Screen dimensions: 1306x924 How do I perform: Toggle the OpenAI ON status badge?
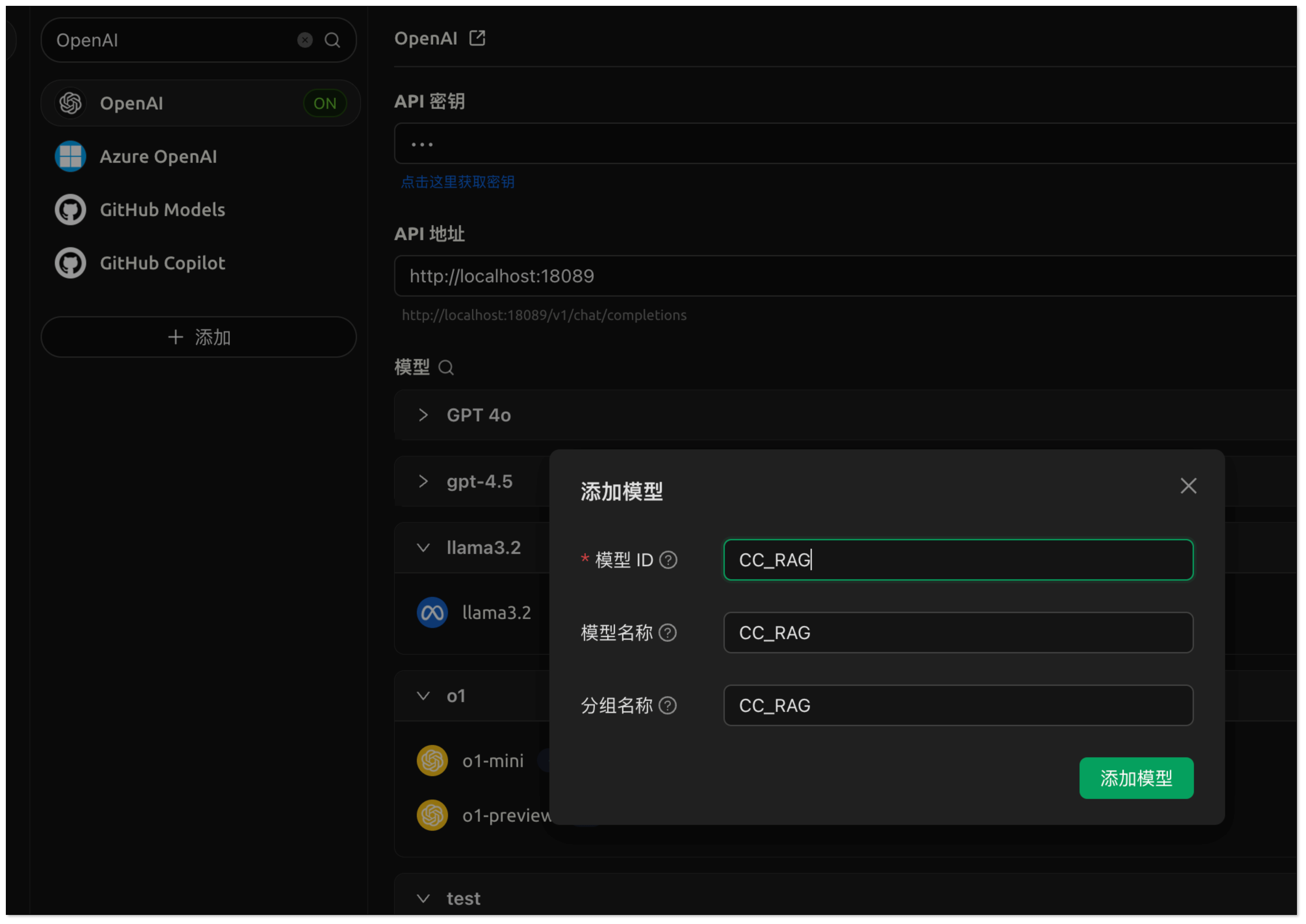[x=325, y=104]
